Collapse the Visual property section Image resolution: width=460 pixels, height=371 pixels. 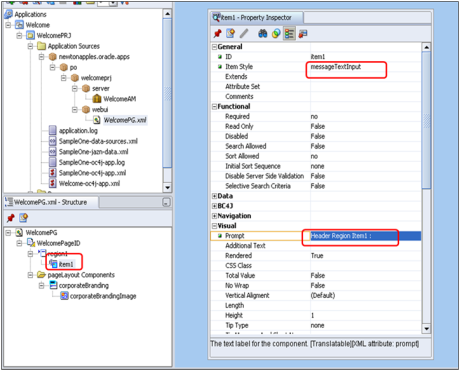tap(215, 226)
